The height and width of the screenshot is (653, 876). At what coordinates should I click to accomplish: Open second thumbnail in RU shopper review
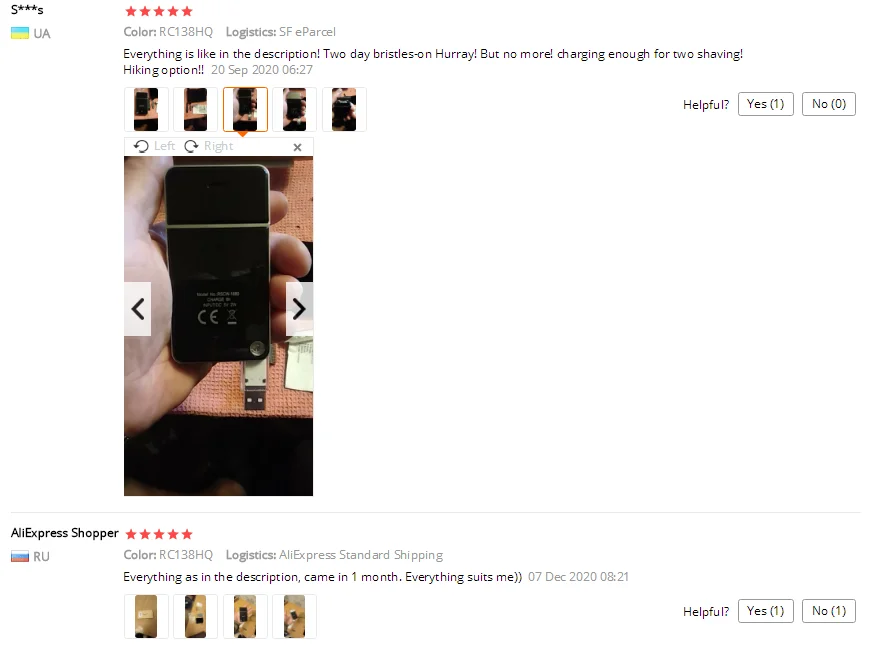click(196, 617)
